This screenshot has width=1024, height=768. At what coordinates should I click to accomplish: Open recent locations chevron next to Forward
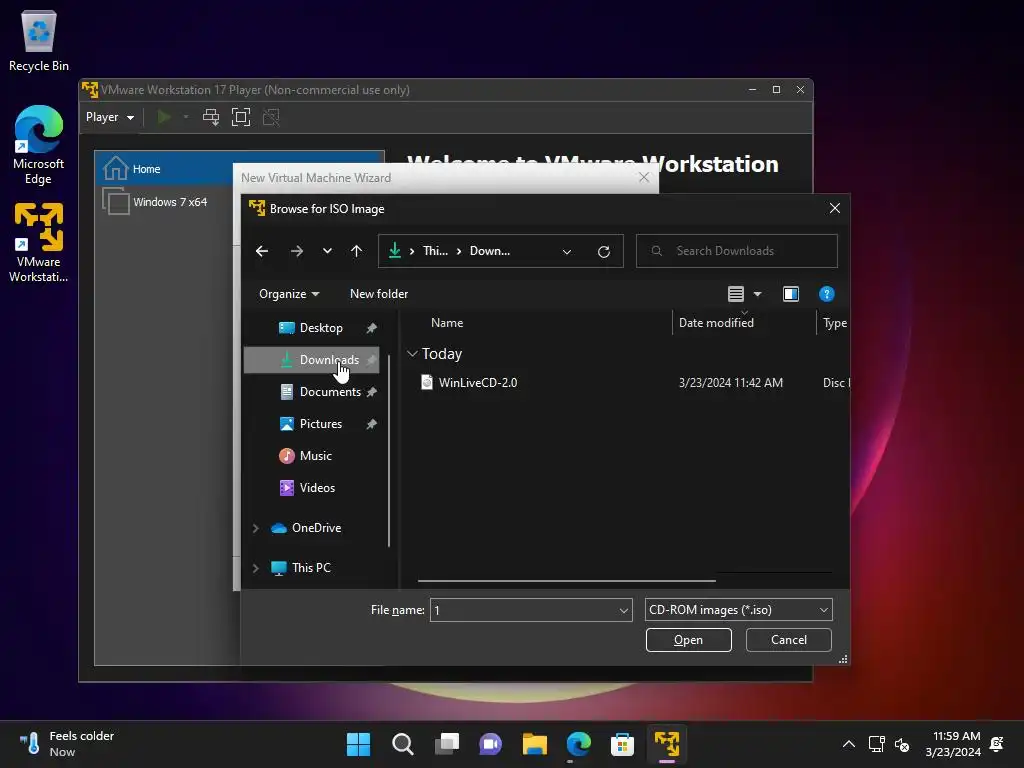327,251
